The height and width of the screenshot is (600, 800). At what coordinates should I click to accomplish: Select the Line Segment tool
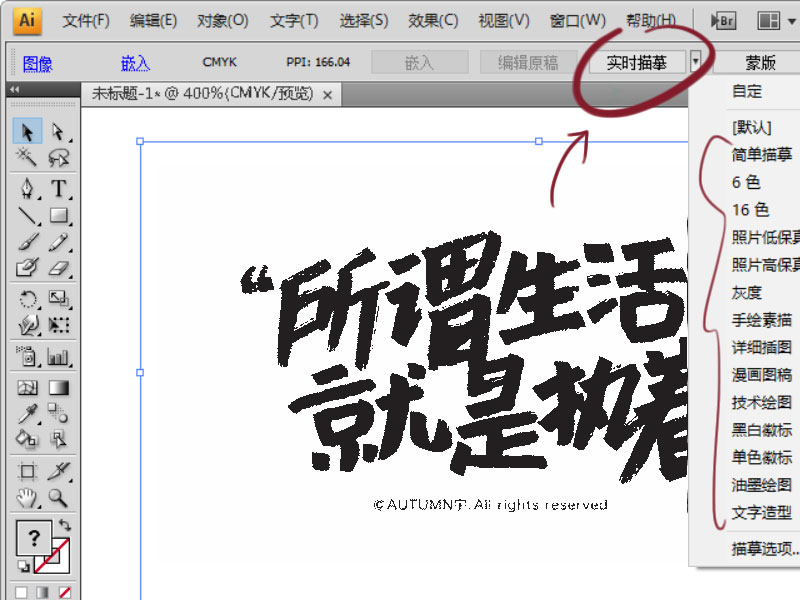point(27,215)
